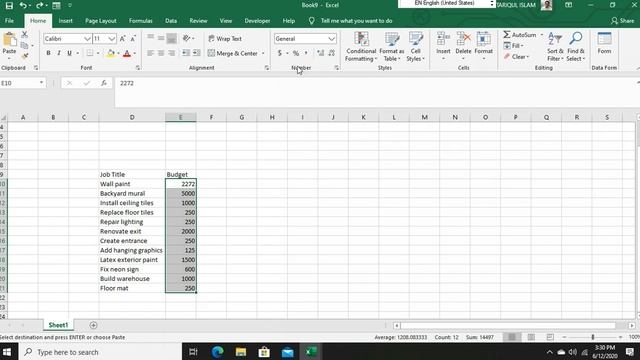640x360 pixels.
Task: Switch to the Page Layout tab
Action: coord(101,21)
